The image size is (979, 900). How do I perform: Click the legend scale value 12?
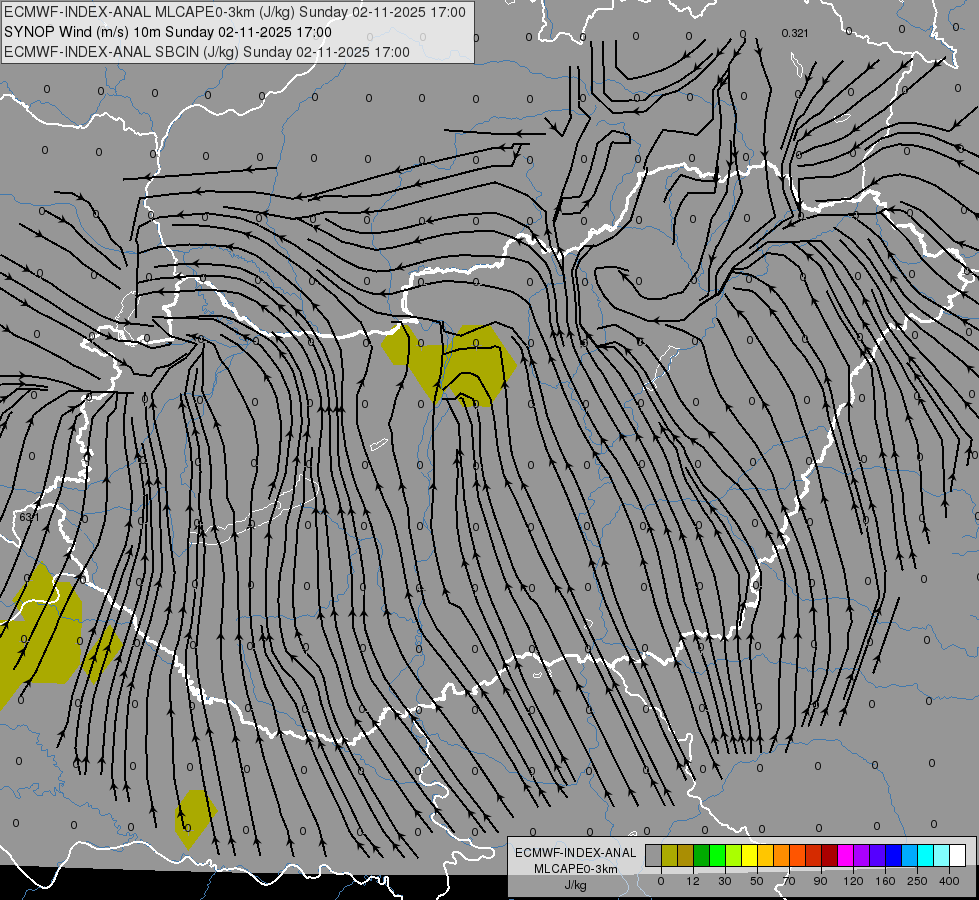(693, 881)
